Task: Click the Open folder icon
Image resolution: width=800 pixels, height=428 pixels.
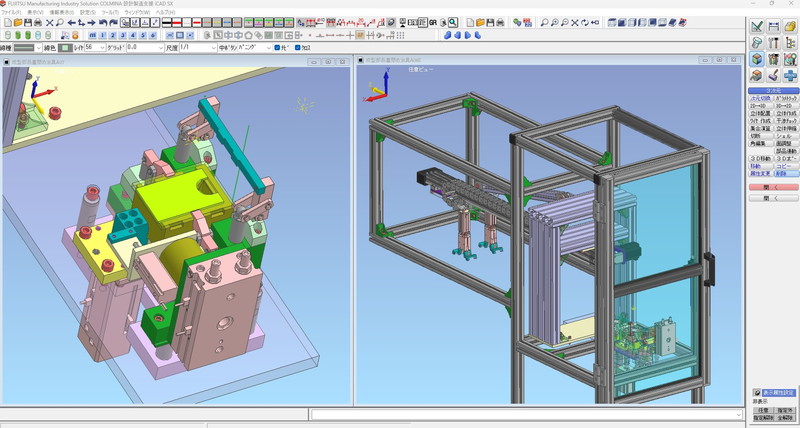Action: pos(17,22)
